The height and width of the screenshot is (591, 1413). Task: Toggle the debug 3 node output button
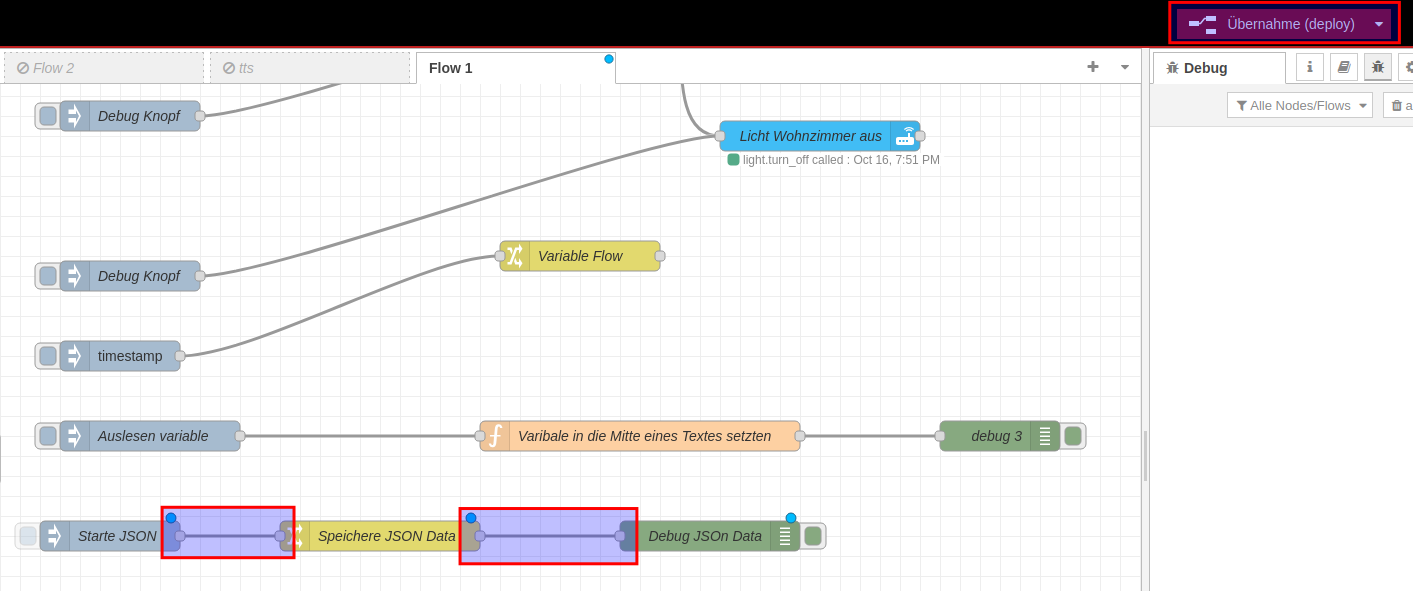tap(1073, 436)
